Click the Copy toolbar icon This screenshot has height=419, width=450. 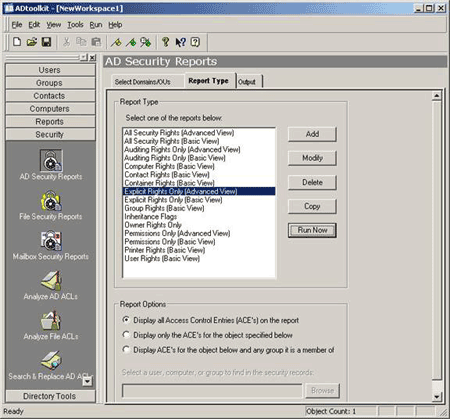[x=81, y=42]
